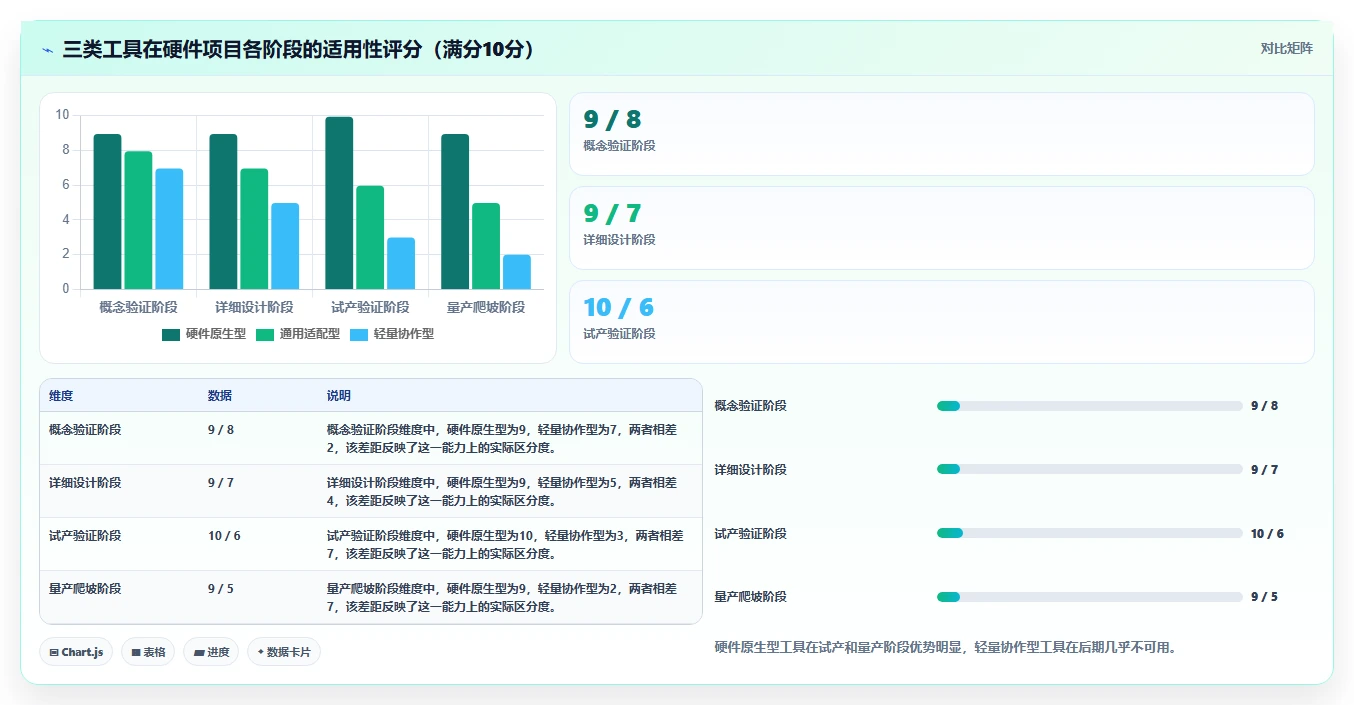Click the 10 / 6 value beside the progress bar
This screenshot has width=1354, height=705.
[1267, 534]
